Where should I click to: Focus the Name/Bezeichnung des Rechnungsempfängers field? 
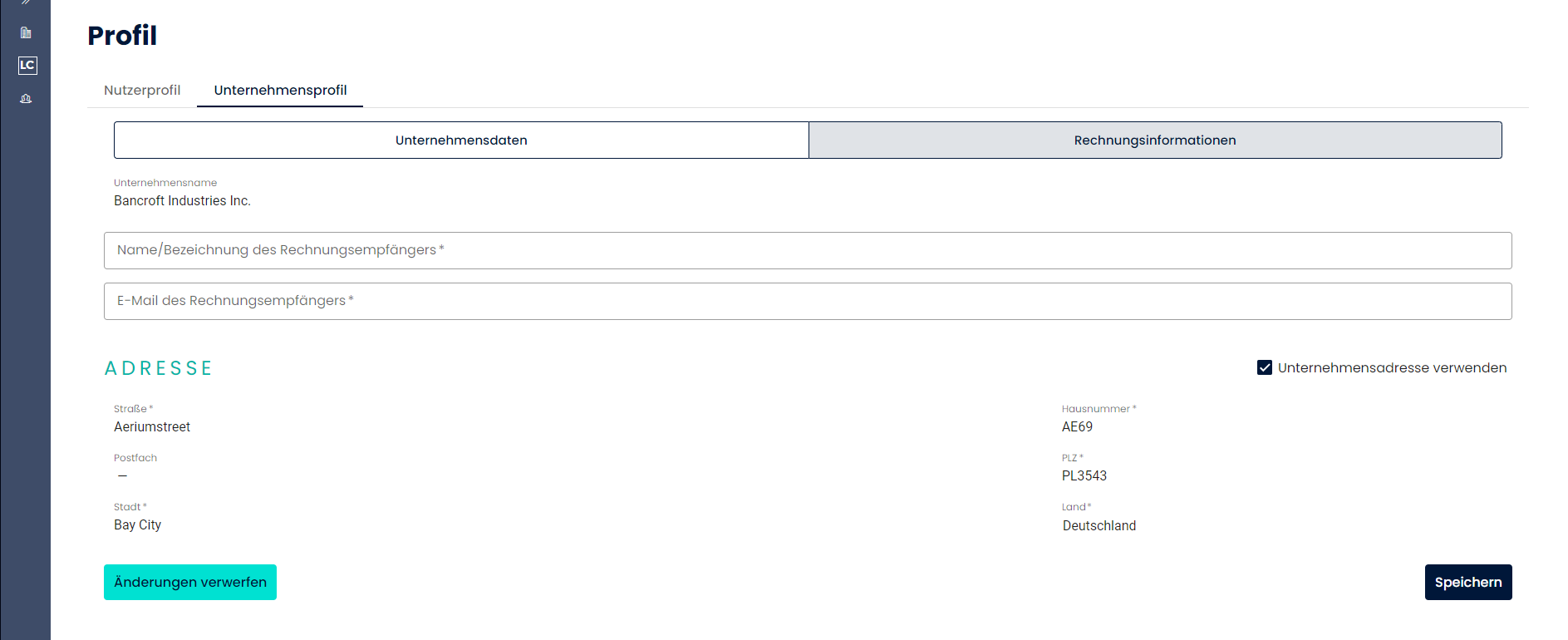807,250
